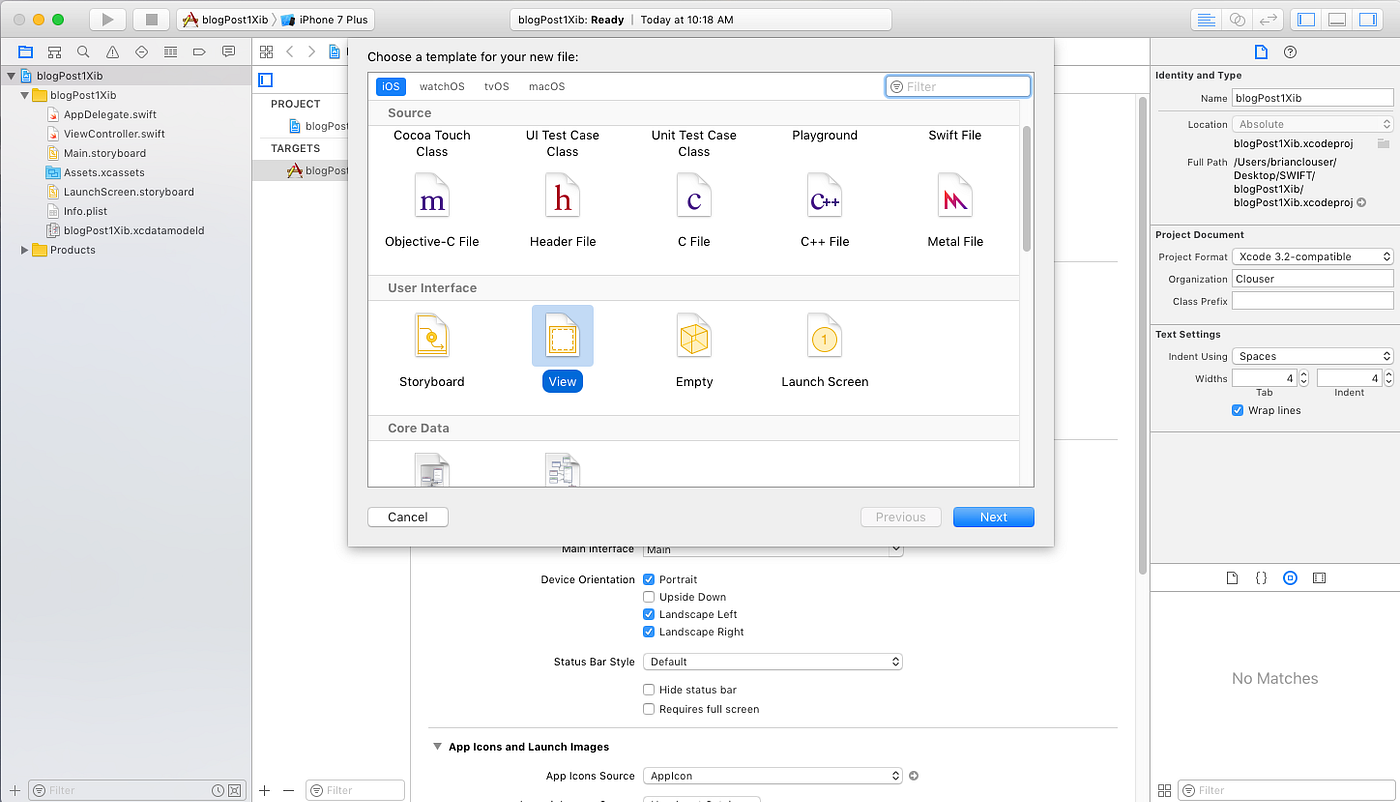
Task: Open the Test navigator diamond icon
Action: [x=141, y=51]
